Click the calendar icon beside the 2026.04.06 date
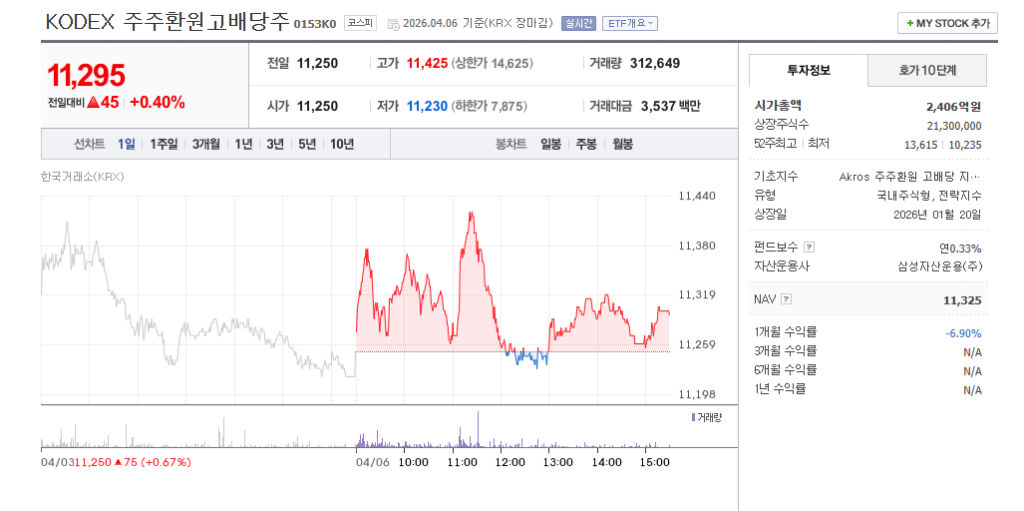Viewport: 1024px width, 511px height. (x=393, y=23)
